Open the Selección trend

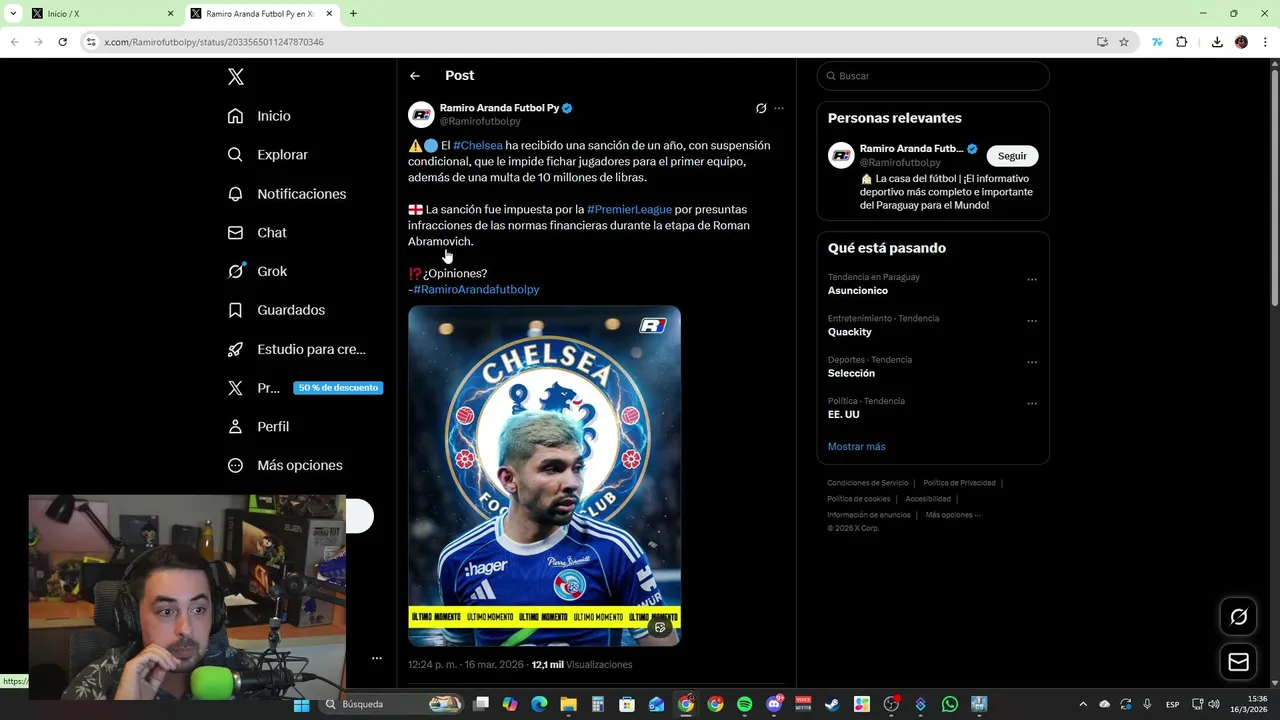[851, 374]
